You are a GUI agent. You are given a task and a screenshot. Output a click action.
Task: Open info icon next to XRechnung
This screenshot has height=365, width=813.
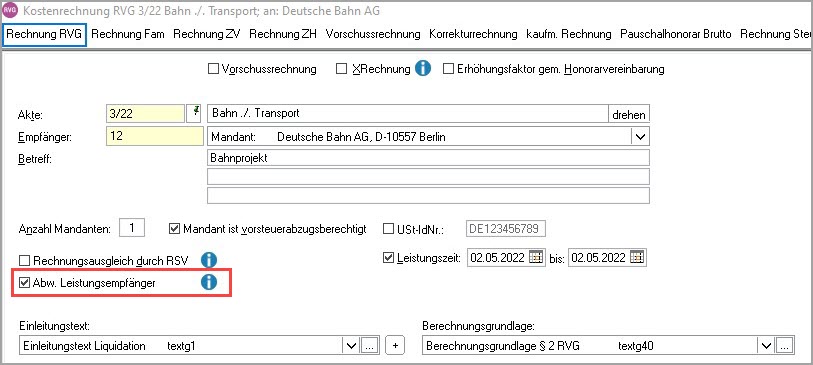click(423, 68)
